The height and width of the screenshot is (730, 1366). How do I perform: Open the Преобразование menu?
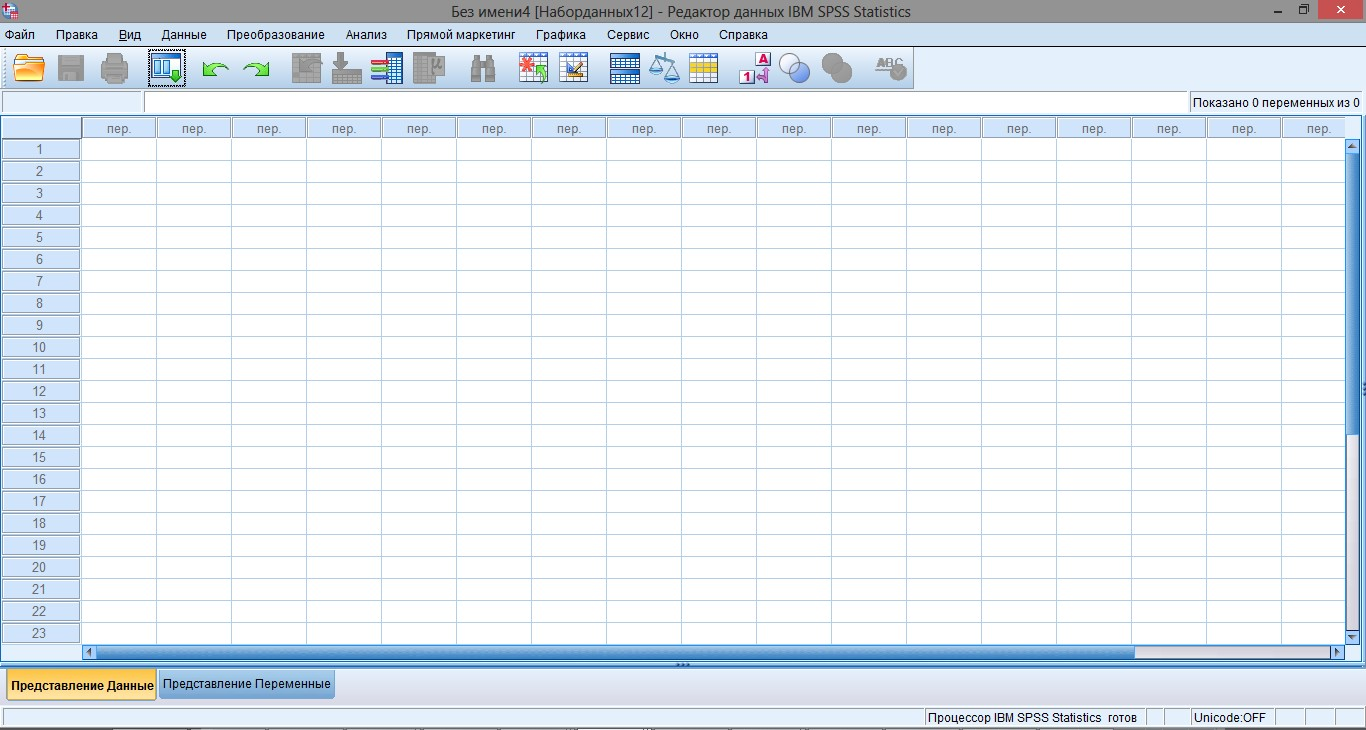(275, 34)
